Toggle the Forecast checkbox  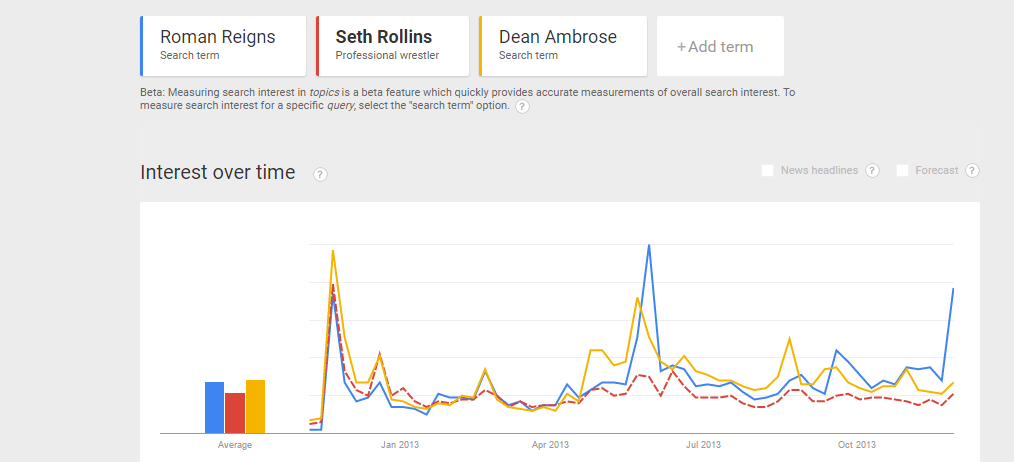[903, 171]
